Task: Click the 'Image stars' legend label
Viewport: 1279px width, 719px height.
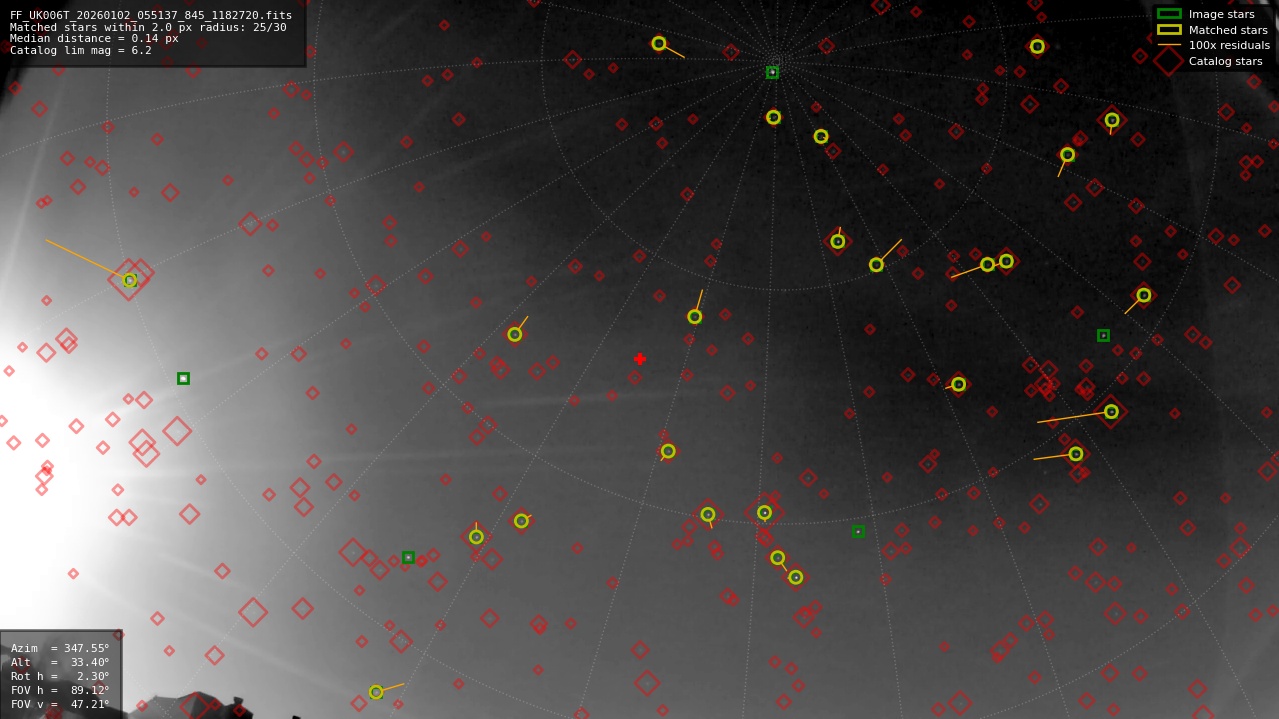Action: [x=1221, y=15]
